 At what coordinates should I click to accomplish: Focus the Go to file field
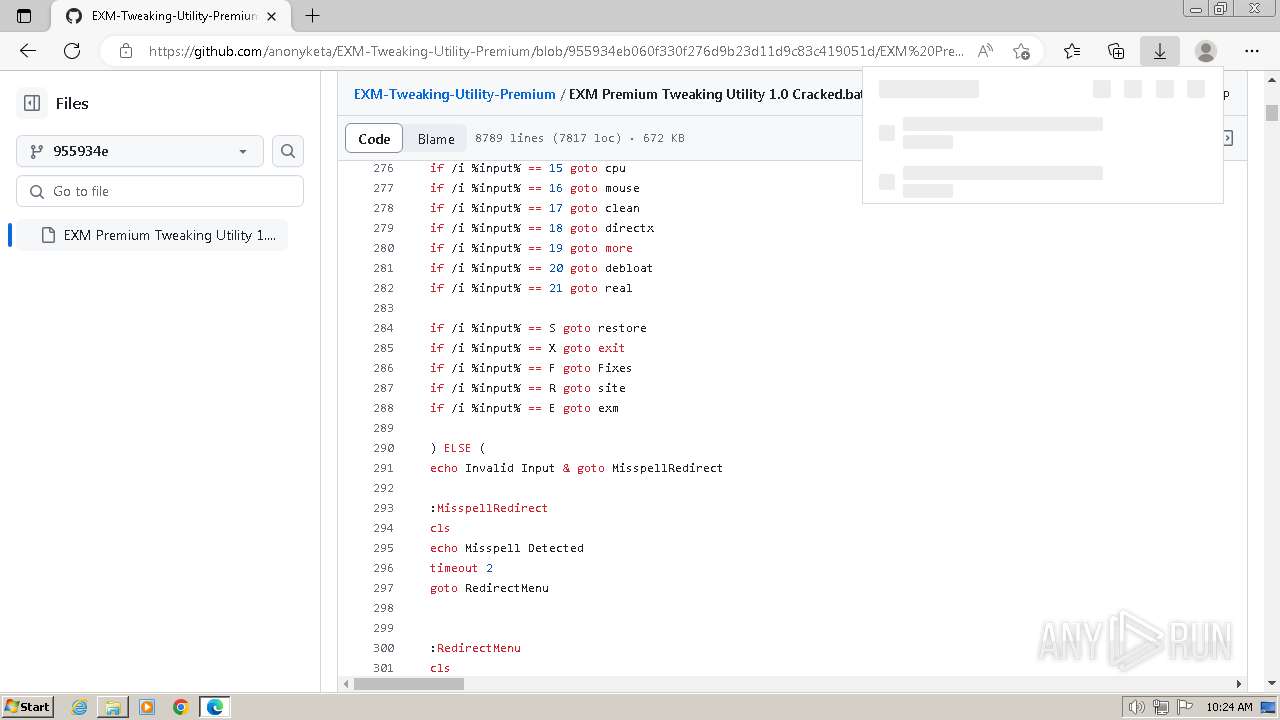160,191
